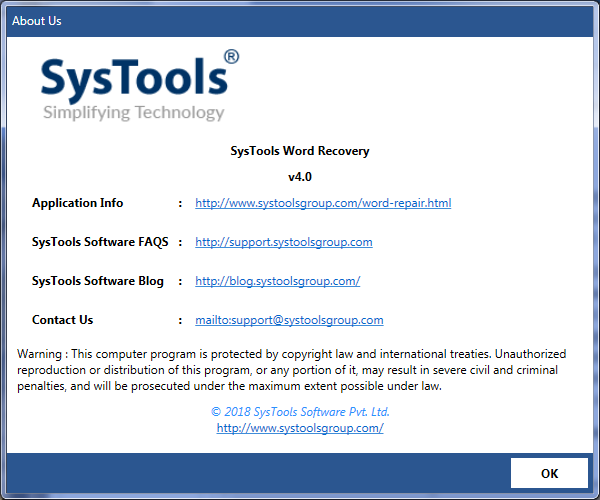Open the www.systoolsgroup.com footer link
This screenshot has height=500, width=600.
(300, 428)
